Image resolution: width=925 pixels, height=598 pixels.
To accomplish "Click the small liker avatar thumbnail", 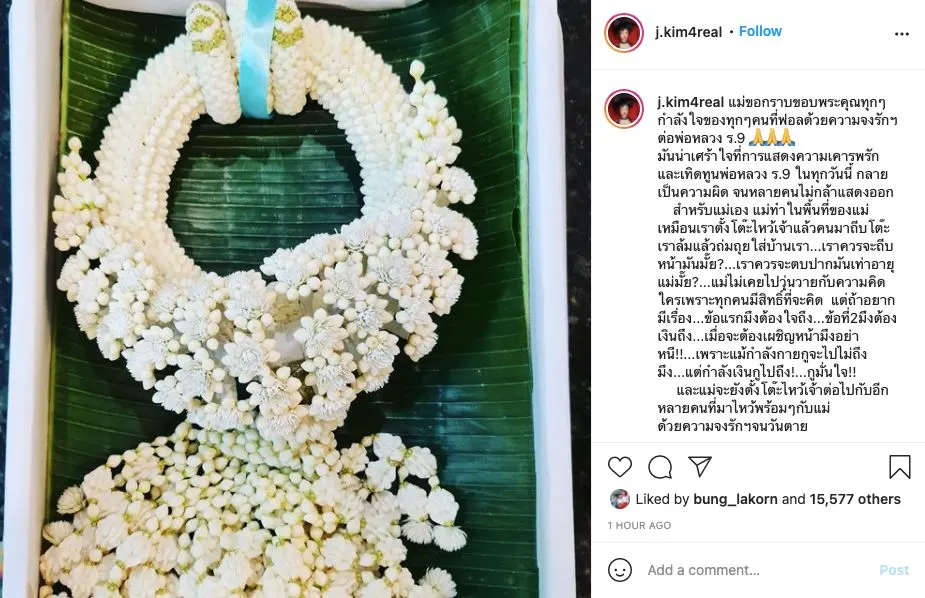I will click(x=619, y=499).
